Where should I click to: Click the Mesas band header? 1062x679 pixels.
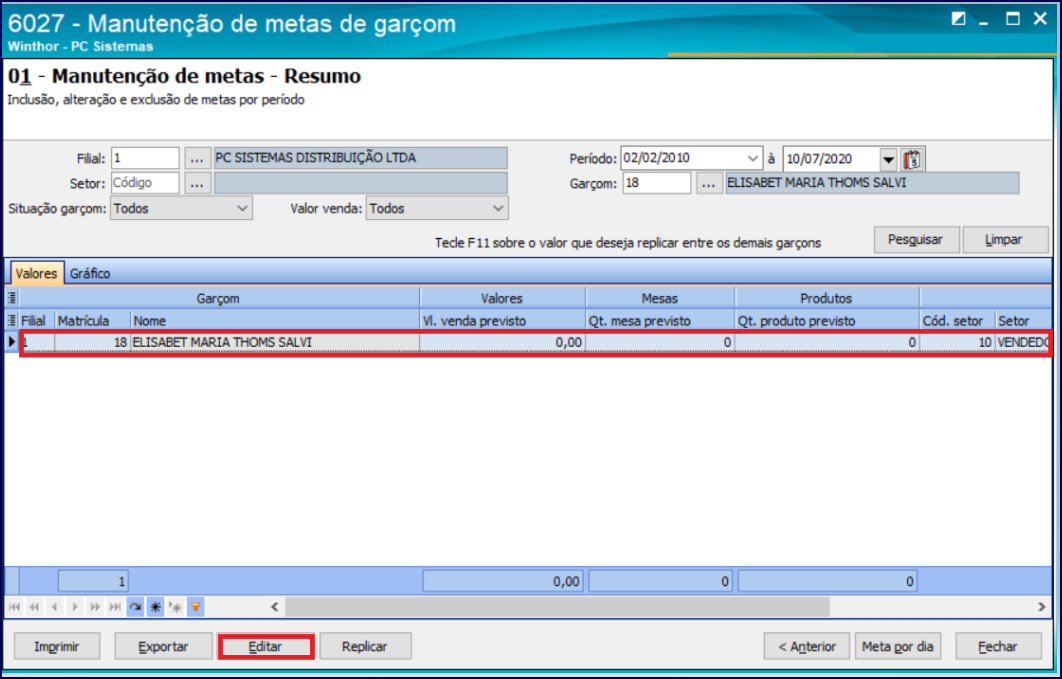pyautogui.click(x=660, y=298)
